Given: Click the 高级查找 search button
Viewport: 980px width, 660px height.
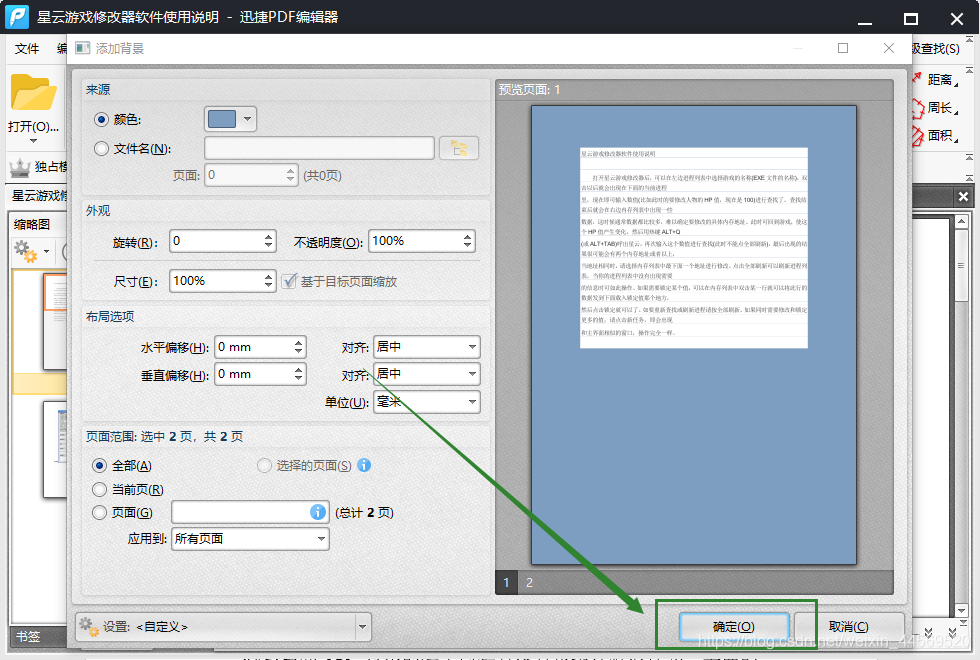Looking at the screenshot, I should coord(936,49).
